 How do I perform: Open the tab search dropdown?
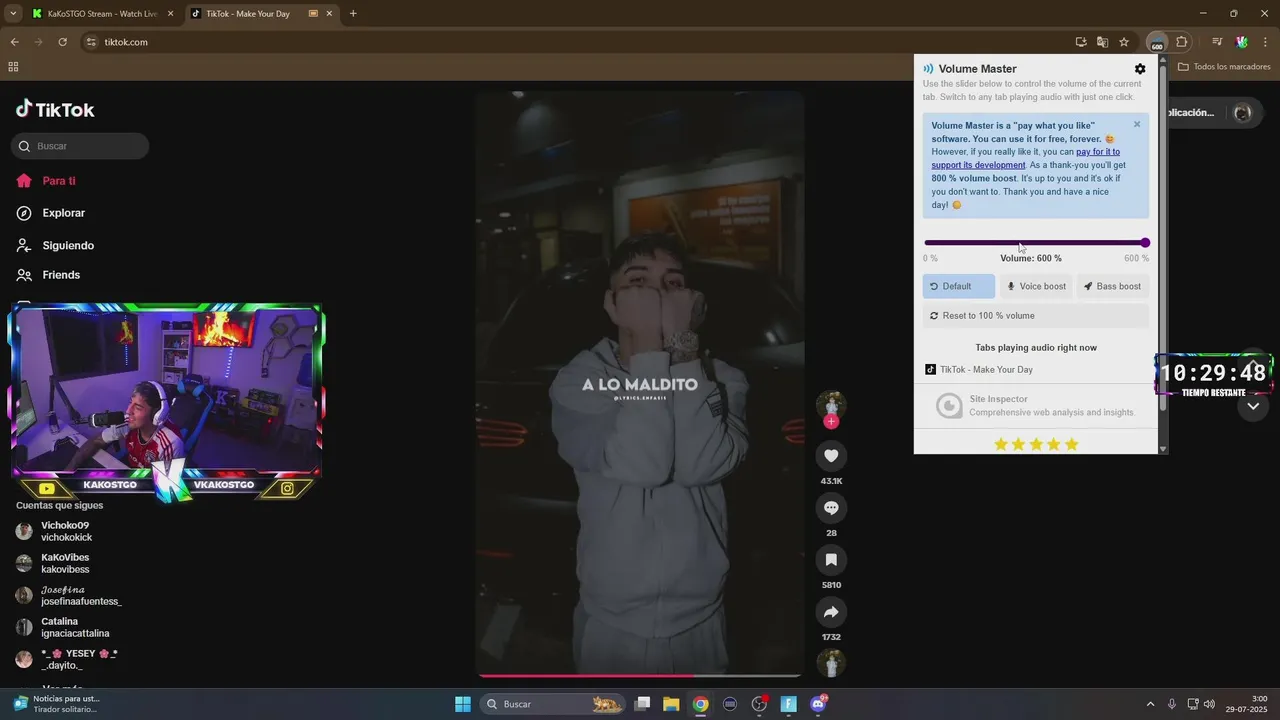[13, 14]
